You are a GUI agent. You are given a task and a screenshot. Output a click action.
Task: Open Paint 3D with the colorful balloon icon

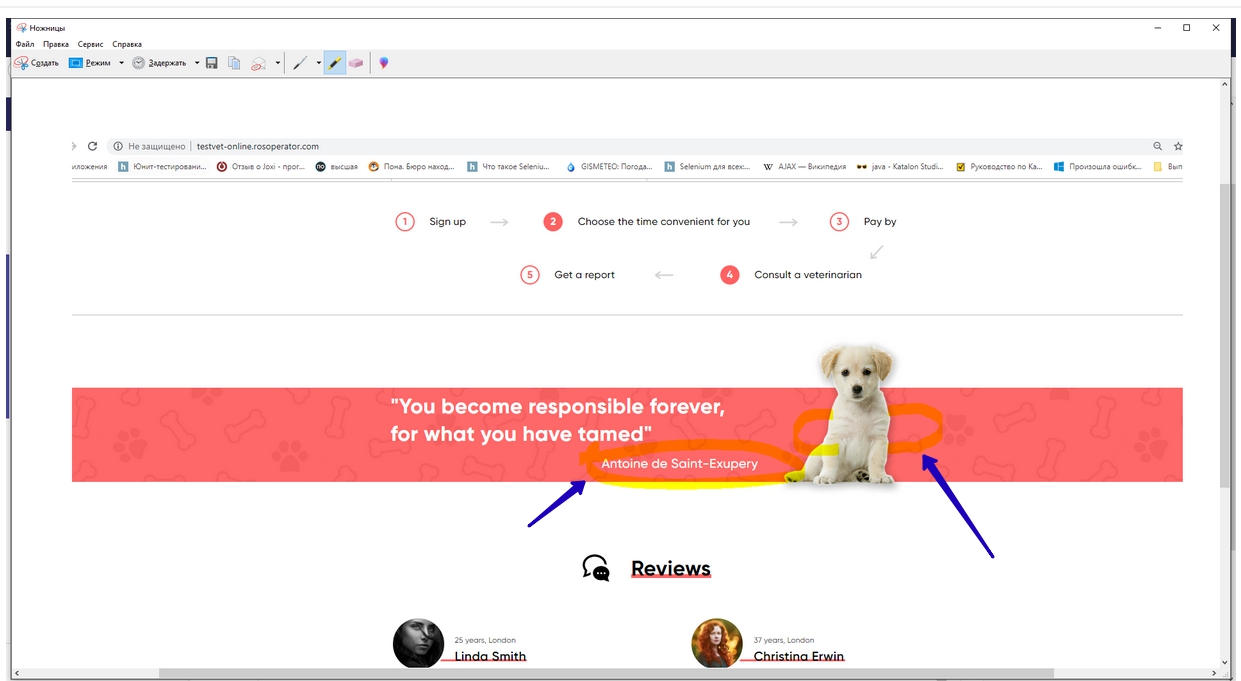[384, 63]
